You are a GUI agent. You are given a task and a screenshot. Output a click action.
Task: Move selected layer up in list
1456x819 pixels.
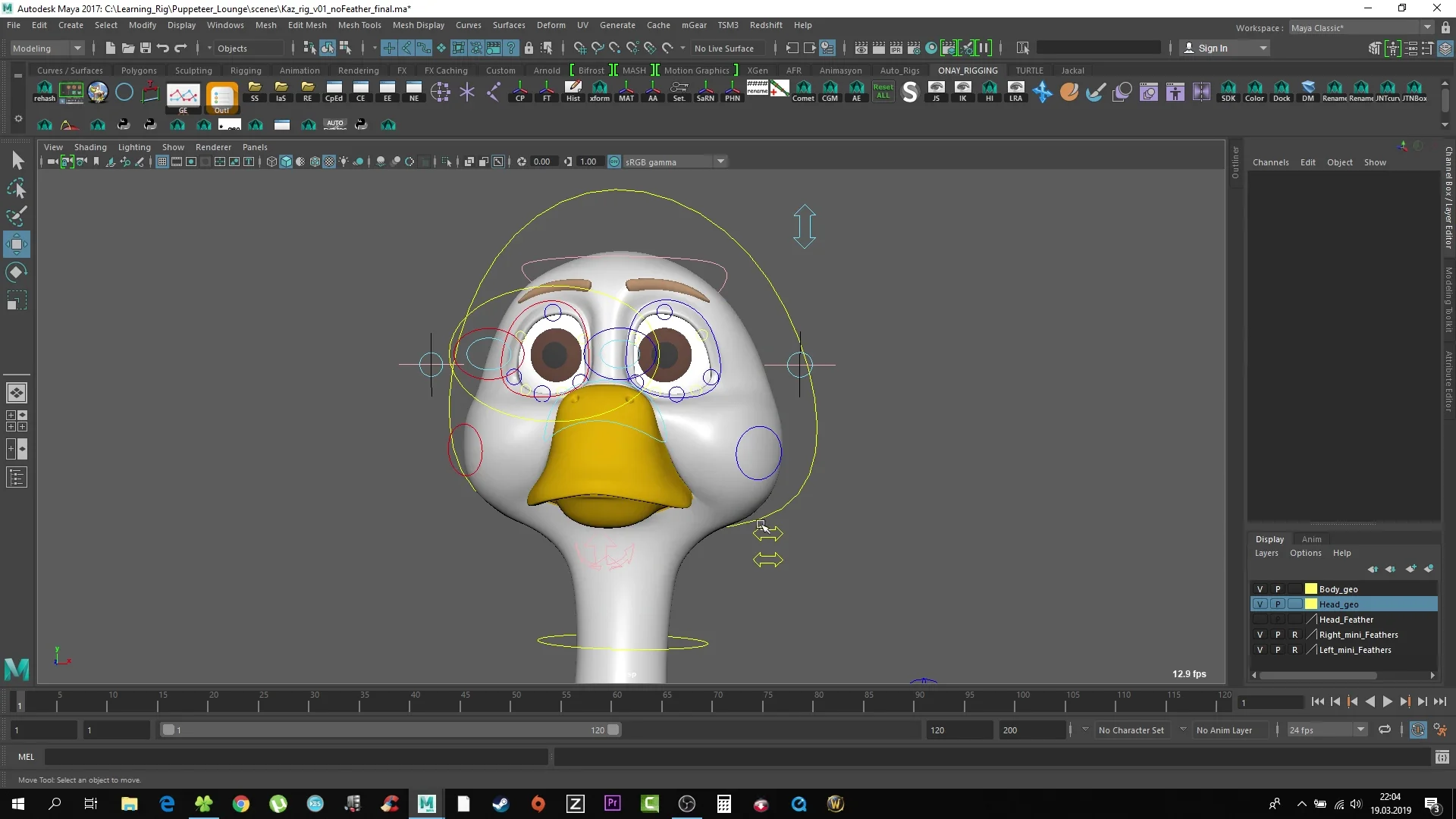(x=1373, y=569)
